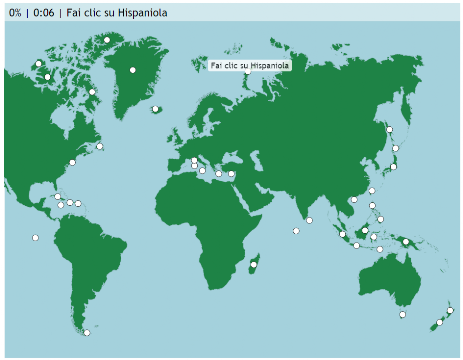Viewport: 463px width, 360px height.
Task: Click the Borneo island marker
Action: tap(365, 230)
